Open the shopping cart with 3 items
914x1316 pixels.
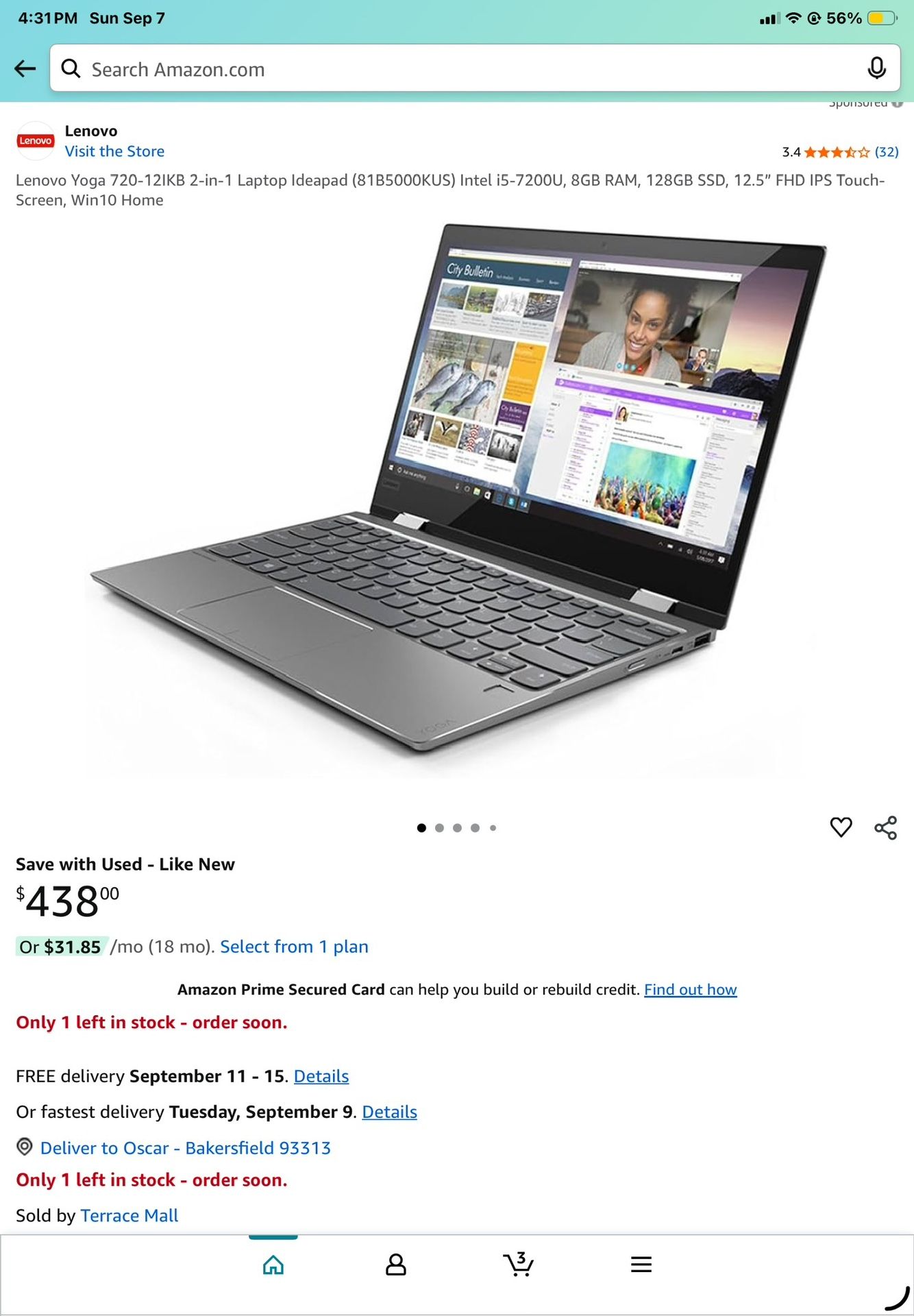[518, 1264]
